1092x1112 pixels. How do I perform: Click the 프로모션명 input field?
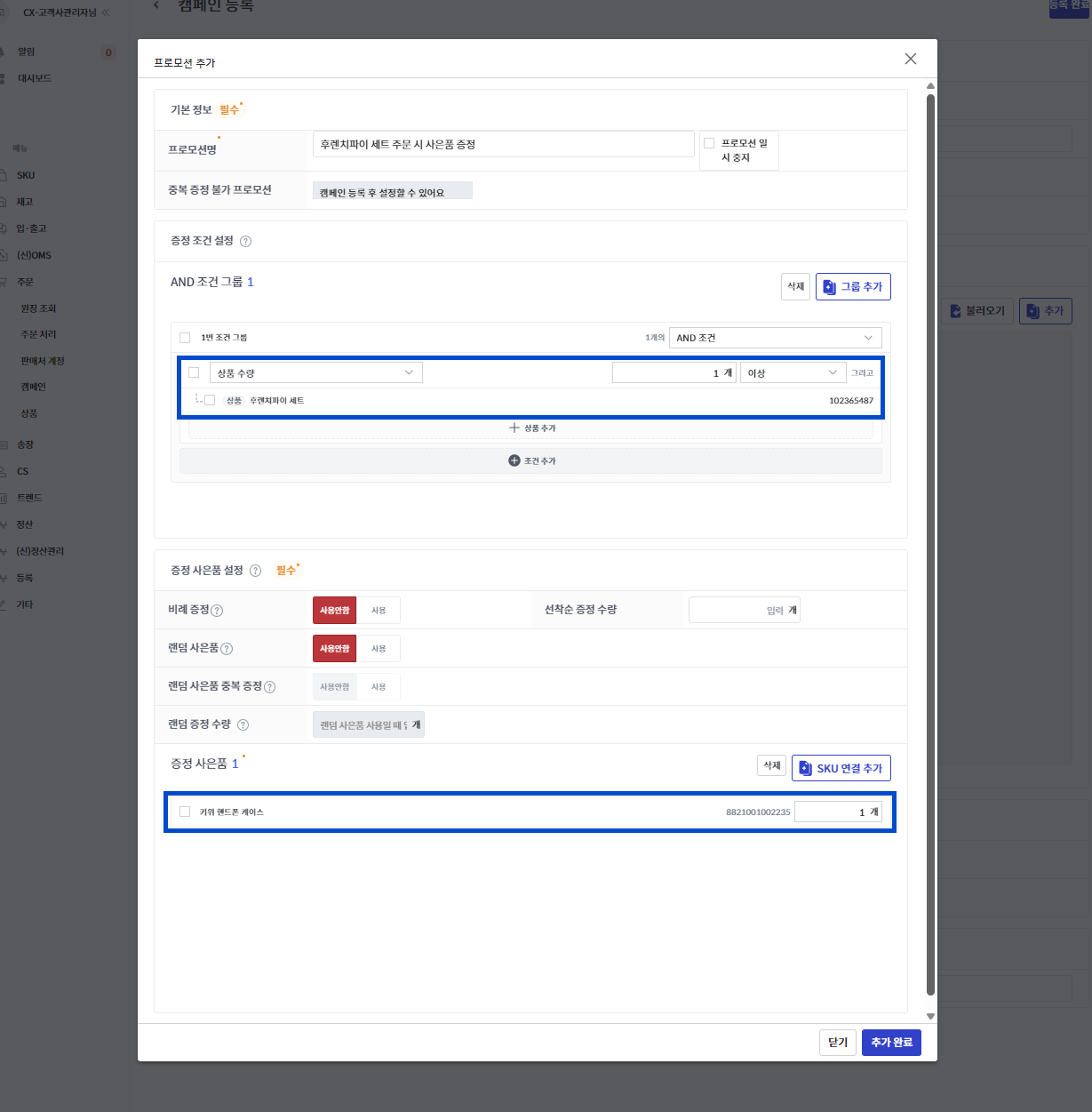pos(503,144)
